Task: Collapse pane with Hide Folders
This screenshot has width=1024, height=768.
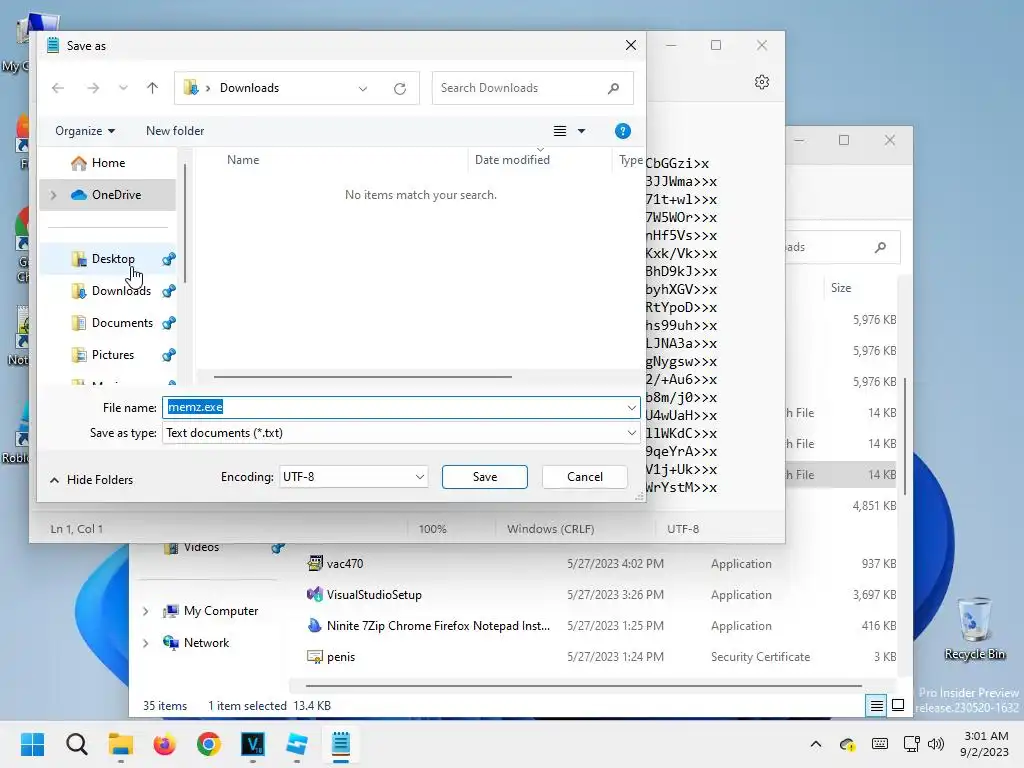Action: (x=91, y=479)
